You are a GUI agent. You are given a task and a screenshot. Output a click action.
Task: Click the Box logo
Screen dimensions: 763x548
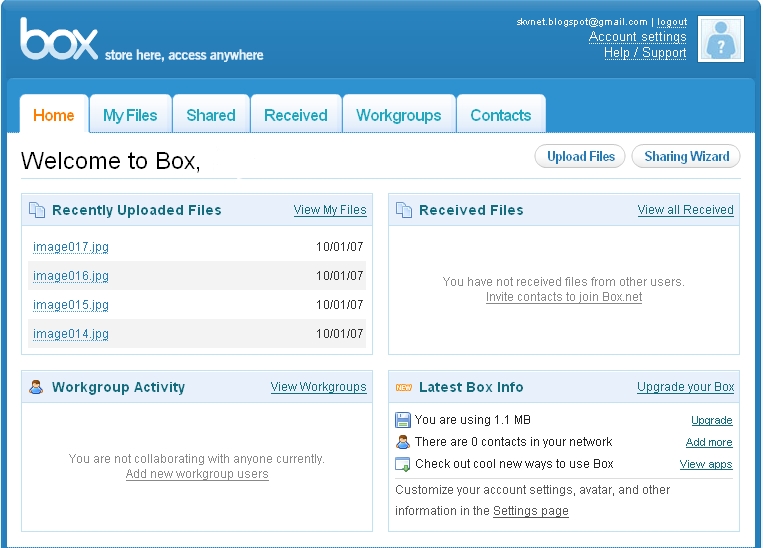[x=59, y=39]
